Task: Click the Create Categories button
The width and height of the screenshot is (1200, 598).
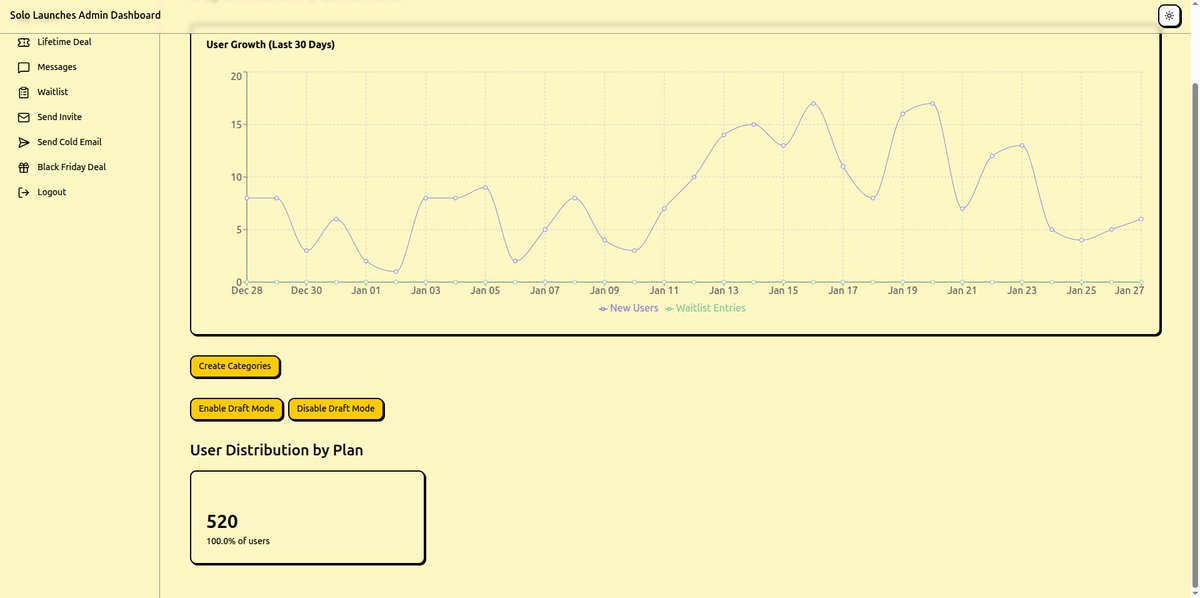Action: 235,366
